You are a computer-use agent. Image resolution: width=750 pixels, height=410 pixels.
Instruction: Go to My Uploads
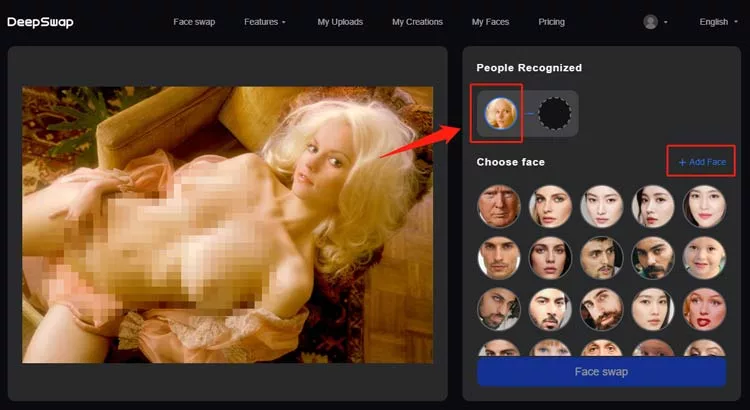pos(340,22)
